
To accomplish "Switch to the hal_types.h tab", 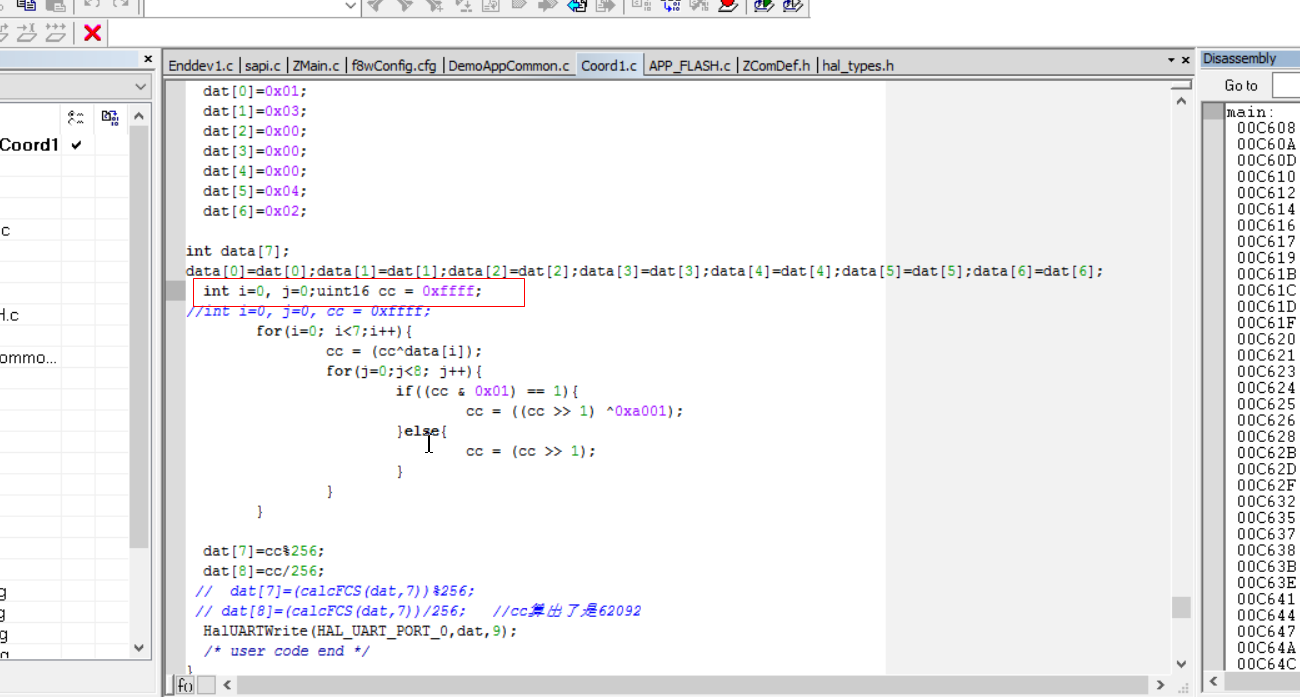I will click(x=858, y=65).
